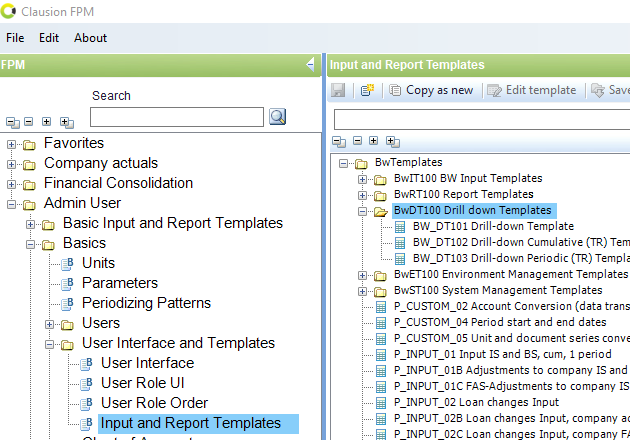
Task: Collapse User Interface and Templates folder
Action: (49, 344)
